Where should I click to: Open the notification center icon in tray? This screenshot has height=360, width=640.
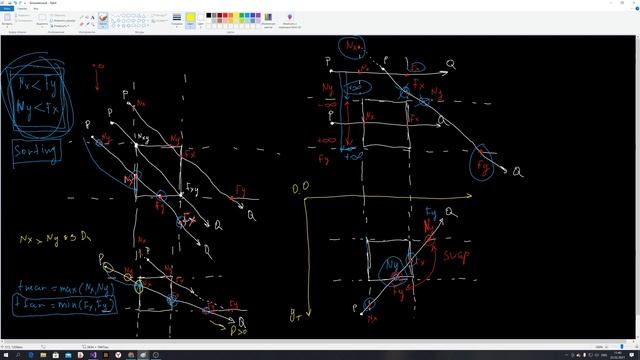click(631, 355)
